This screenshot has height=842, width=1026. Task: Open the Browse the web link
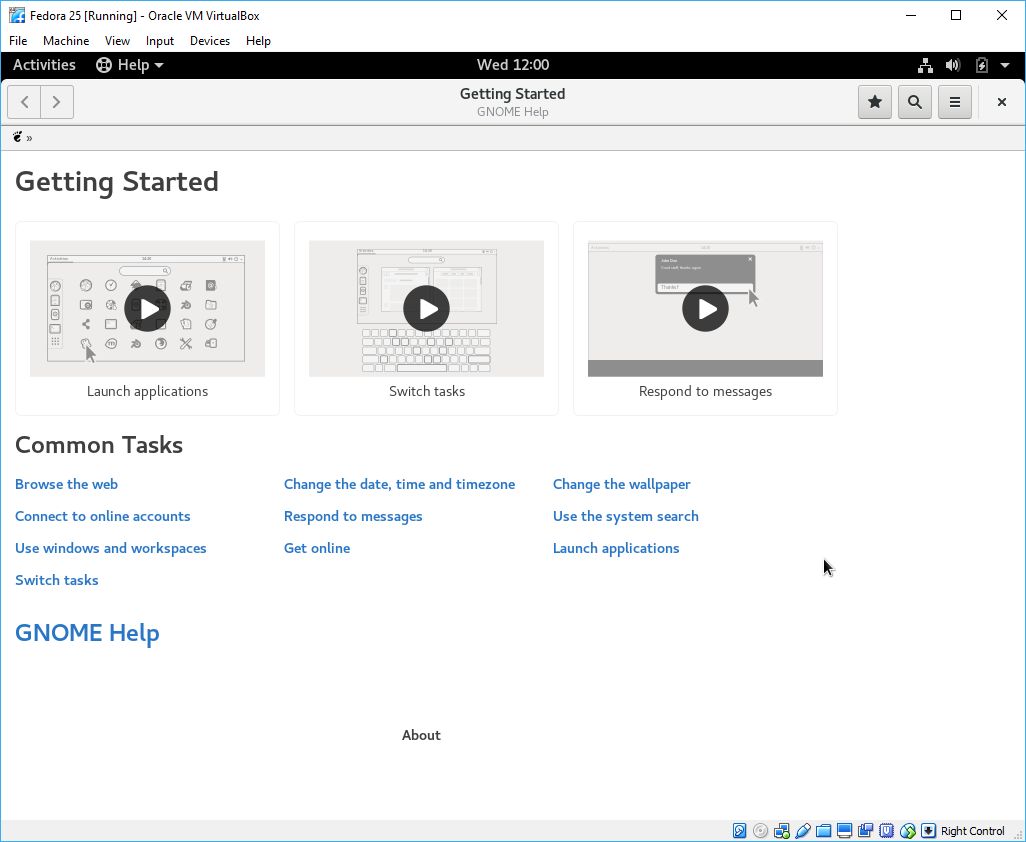coord(66,484)
